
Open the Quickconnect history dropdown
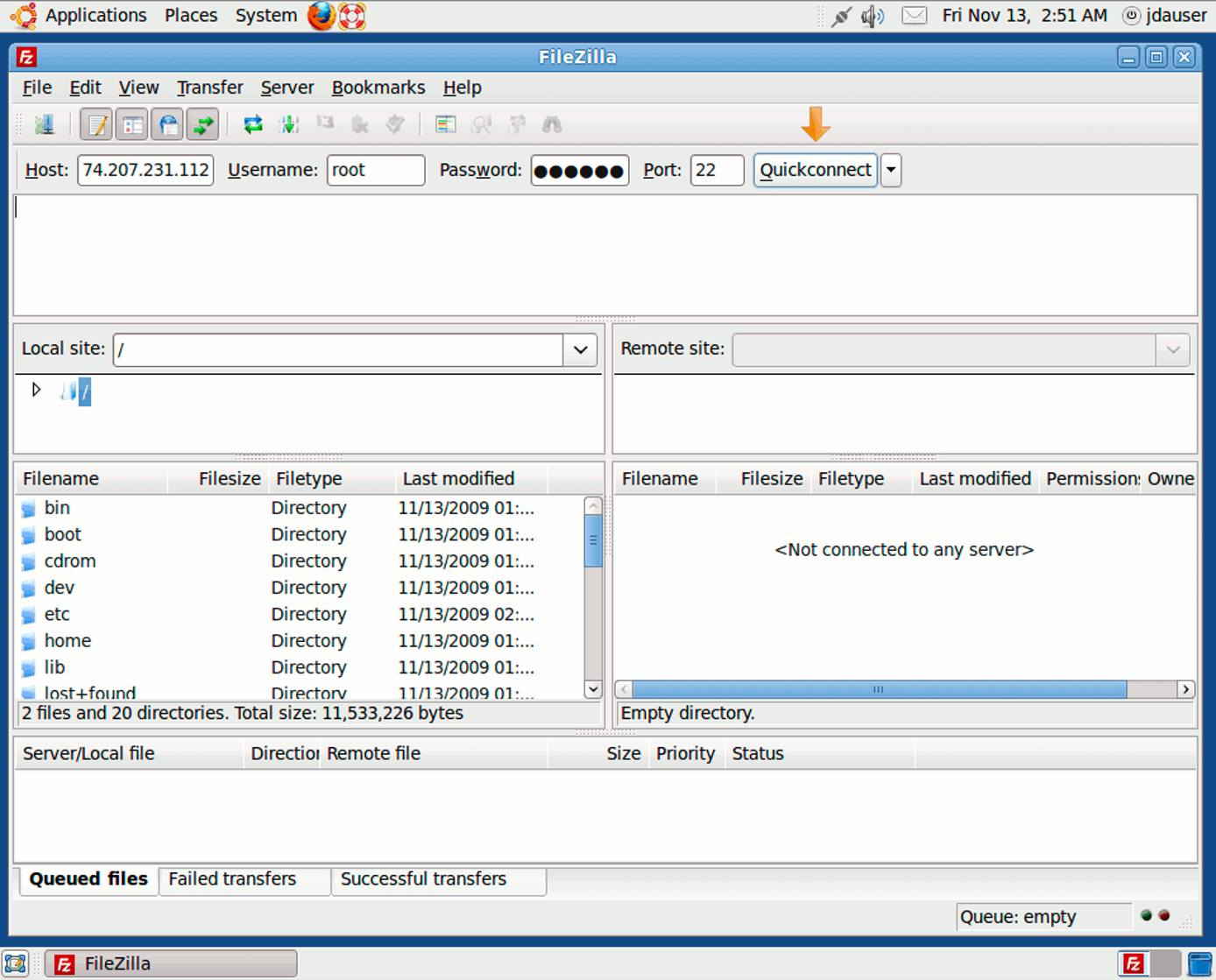pos(890,170)
